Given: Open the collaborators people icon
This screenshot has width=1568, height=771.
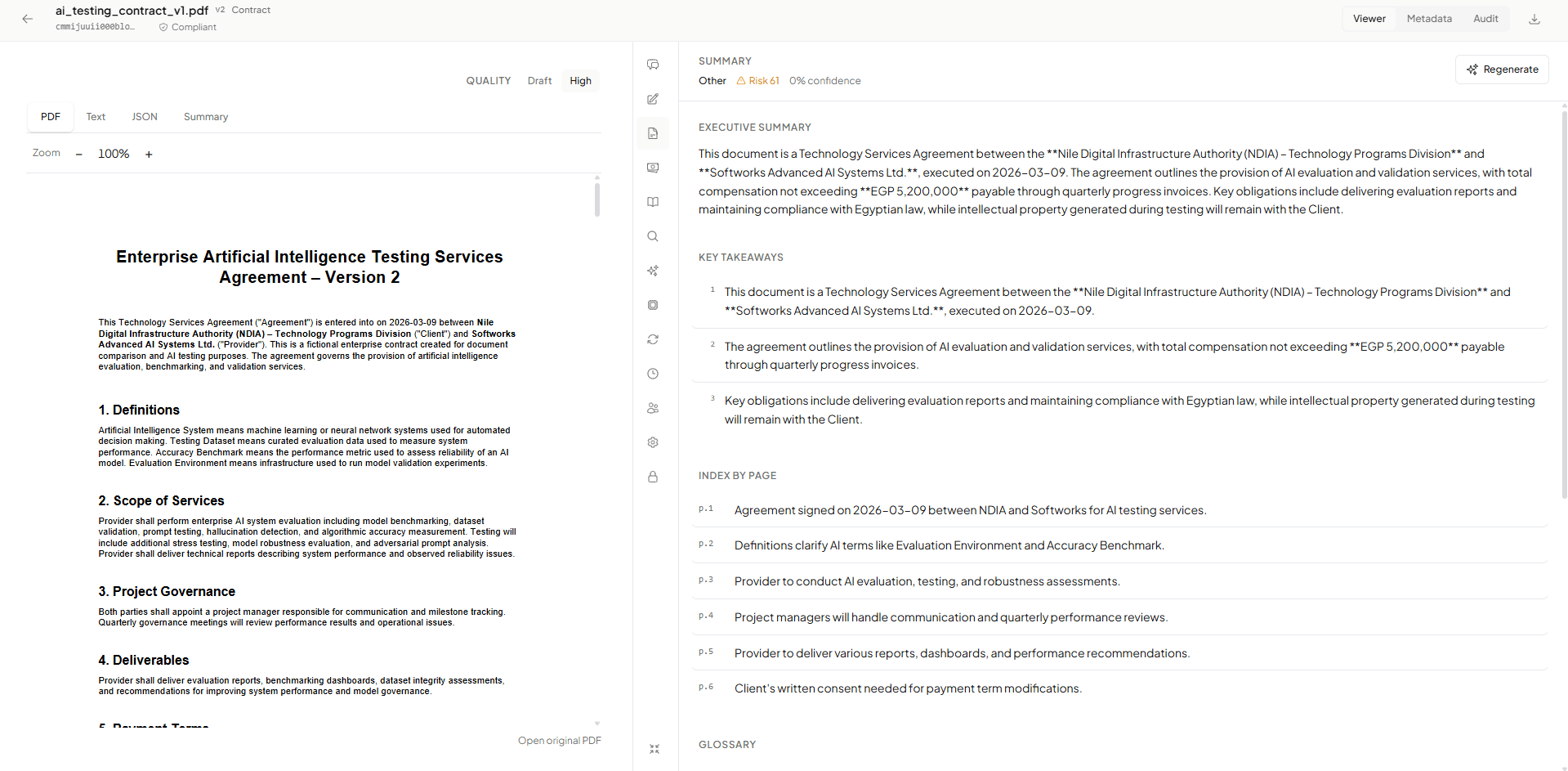Looking at the screenshot, I should [x=653, y=408].
